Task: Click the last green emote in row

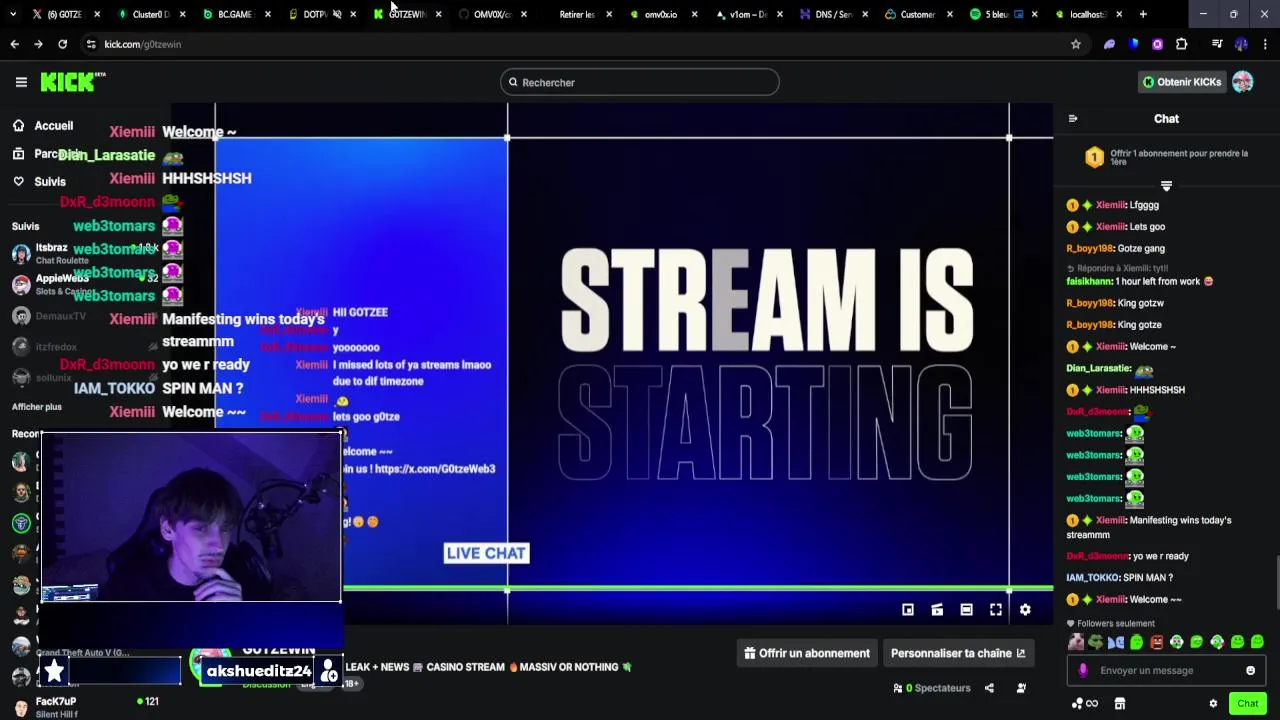Action: click(1257, 642)
